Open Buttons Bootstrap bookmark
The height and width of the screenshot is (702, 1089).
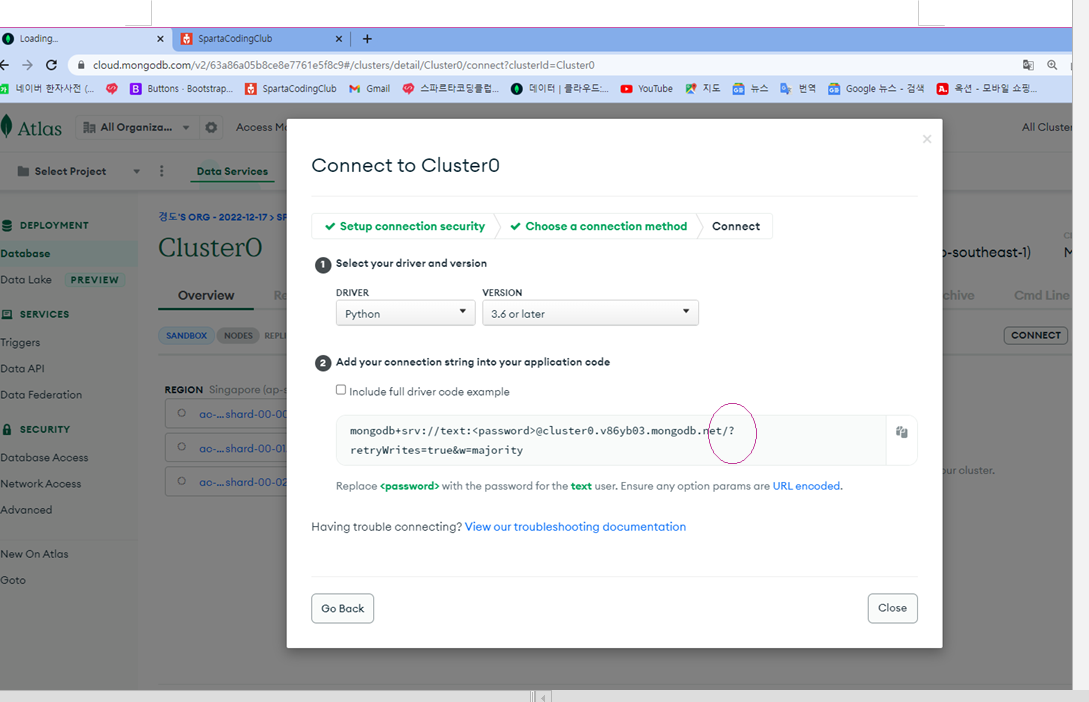pyautogui.click(x=181, y=89)
